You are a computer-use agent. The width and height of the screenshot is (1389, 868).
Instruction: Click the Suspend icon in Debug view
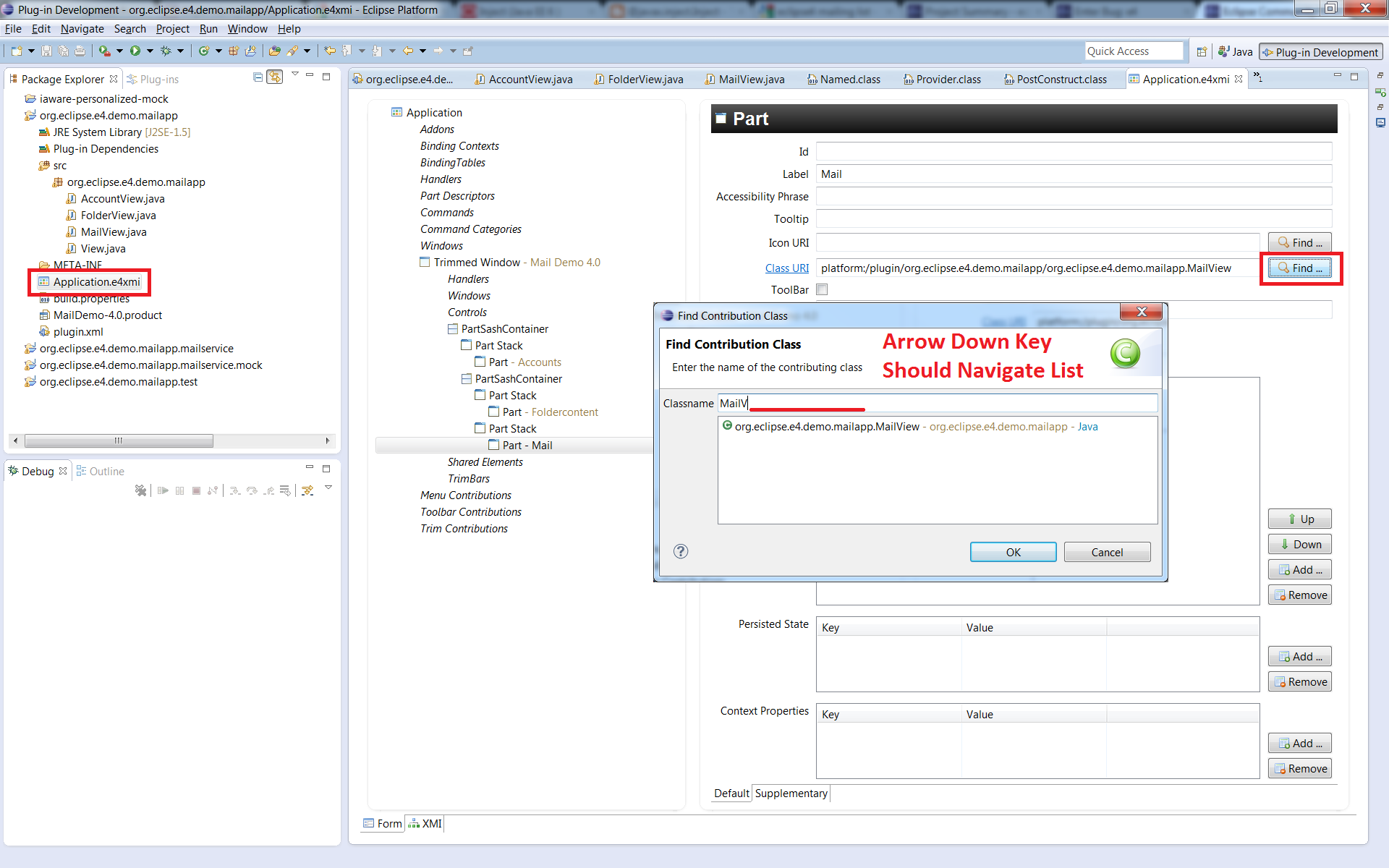tap(179, 490)
